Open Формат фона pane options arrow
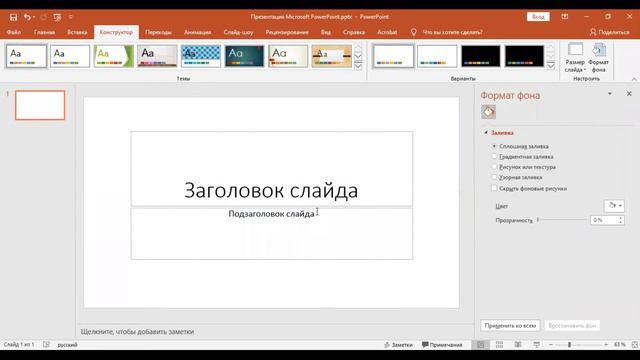640x360 pixels. [610, 94]
